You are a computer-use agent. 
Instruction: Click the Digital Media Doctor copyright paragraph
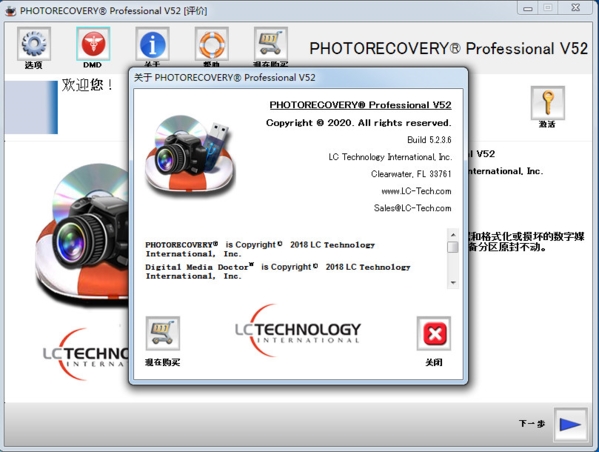[278, 271]
